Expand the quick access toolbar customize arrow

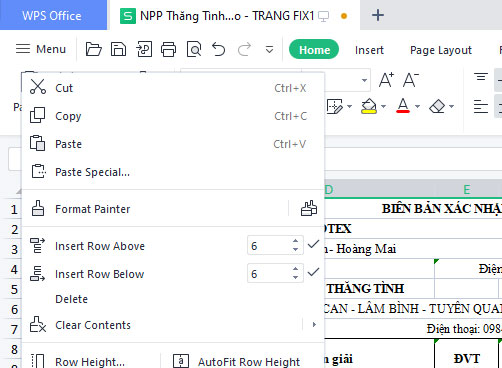click(269, 50)
